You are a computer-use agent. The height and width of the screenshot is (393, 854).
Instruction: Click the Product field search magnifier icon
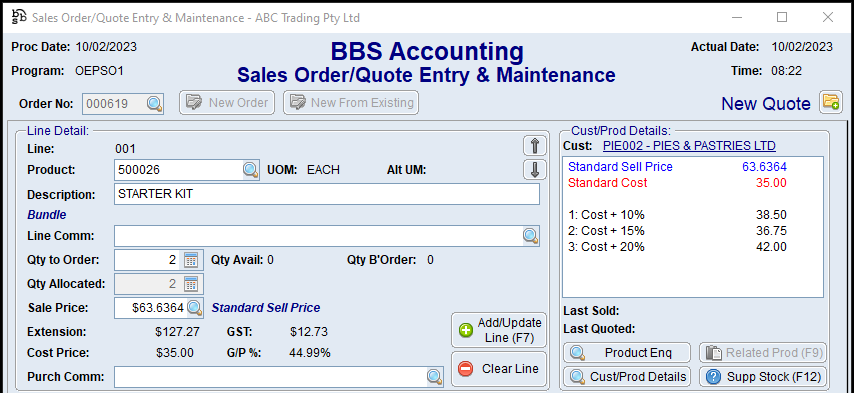pos(251,170)
